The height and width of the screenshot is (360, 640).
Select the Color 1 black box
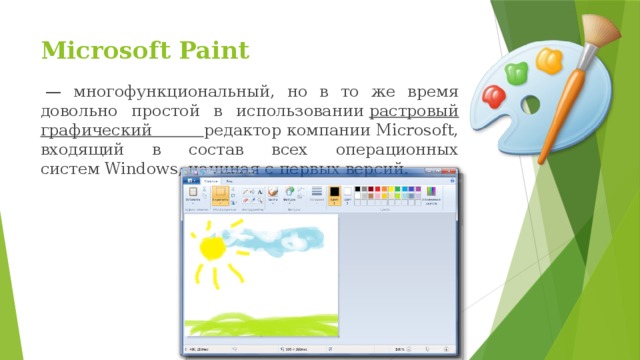(x=335, y=195)
